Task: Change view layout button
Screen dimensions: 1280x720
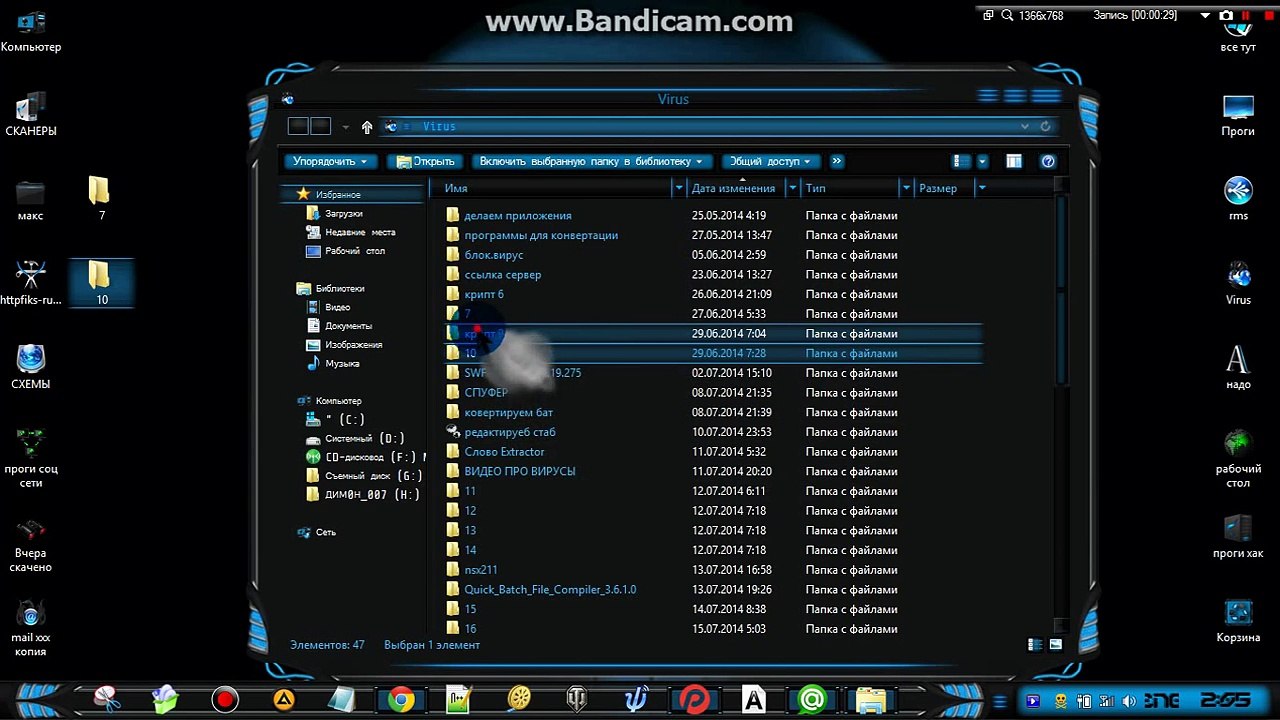Action: [x=961, y=161]
